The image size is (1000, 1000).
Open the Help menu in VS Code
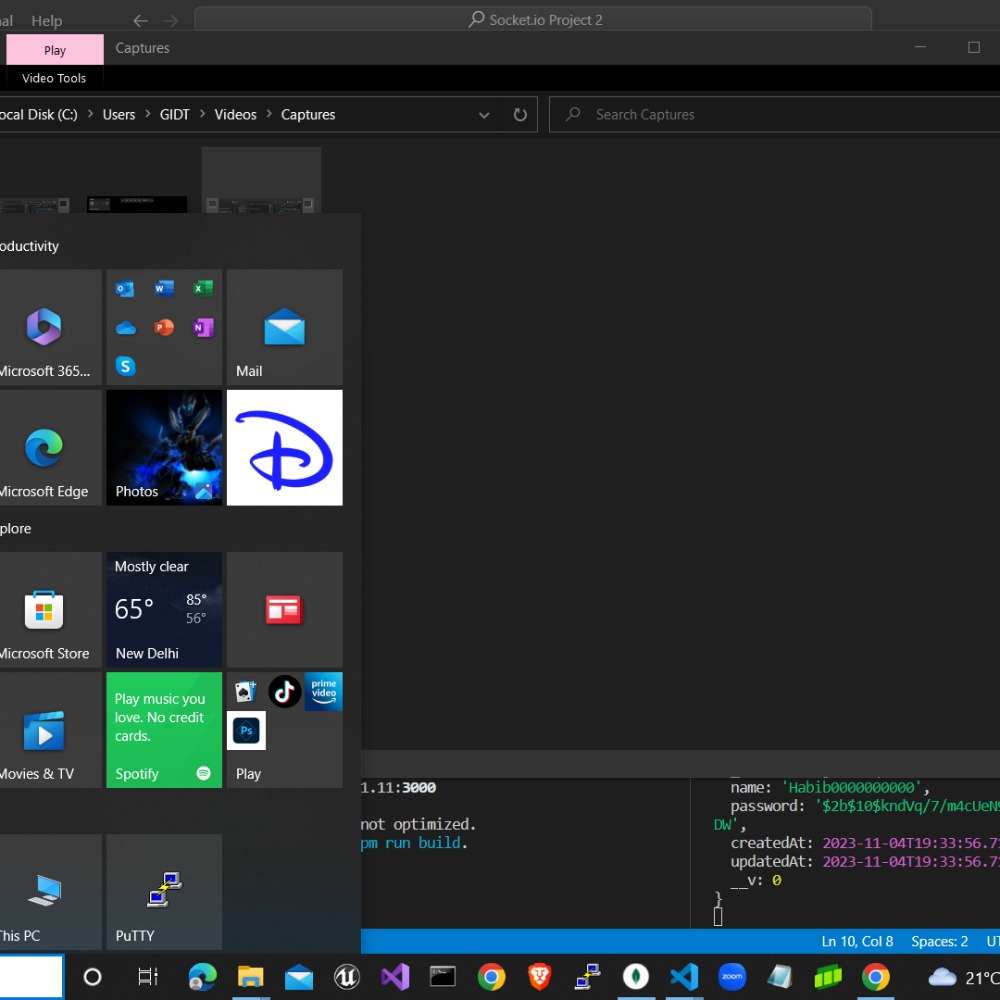click(x=47, y=21)
